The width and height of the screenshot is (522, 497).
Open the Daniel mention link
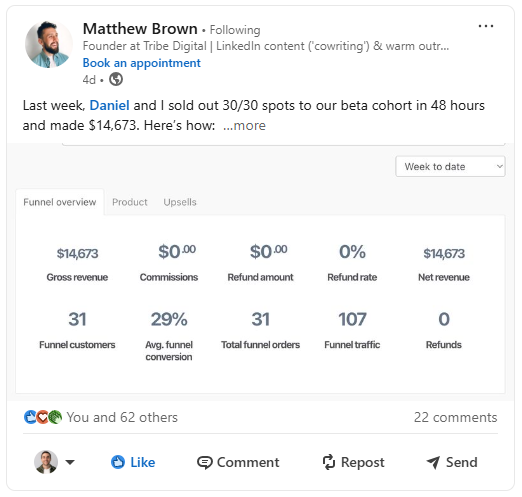(109, 105)
